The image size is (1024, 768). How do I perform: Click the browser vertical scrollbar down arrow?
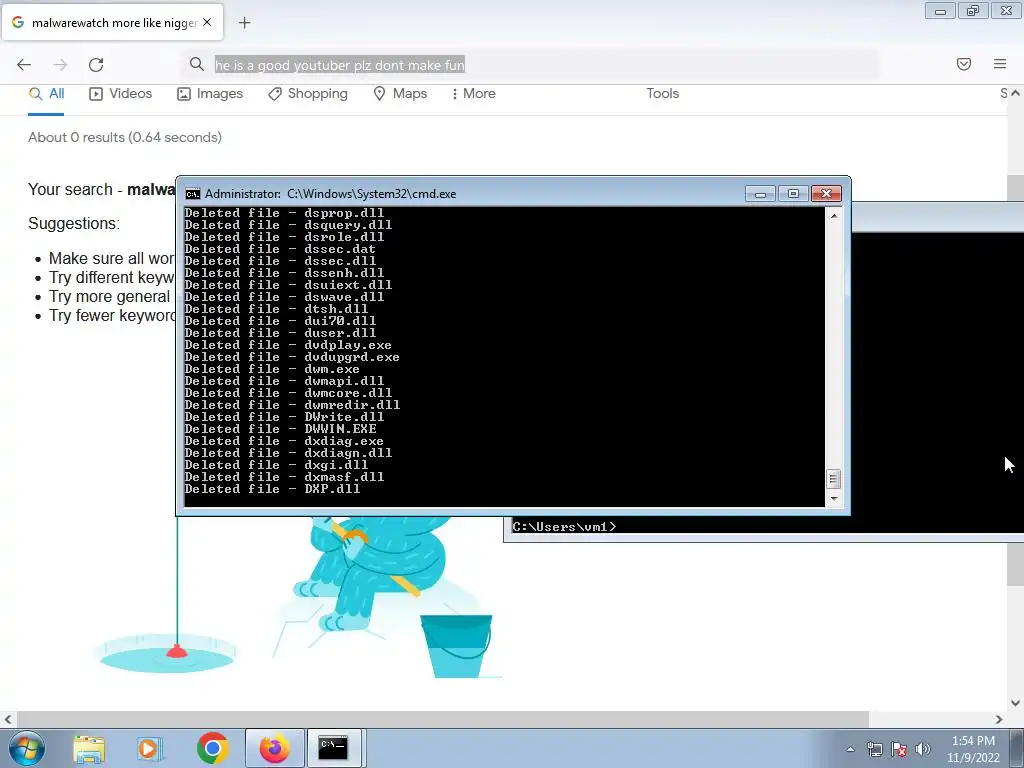click(x=1015, y=703)
